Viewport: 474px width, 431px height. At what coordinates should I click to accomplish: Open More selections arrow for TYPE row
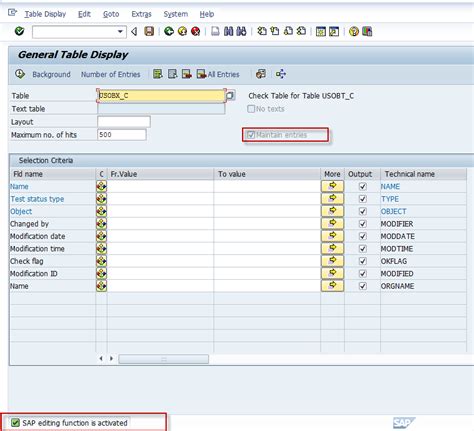(x=332, y=199)
